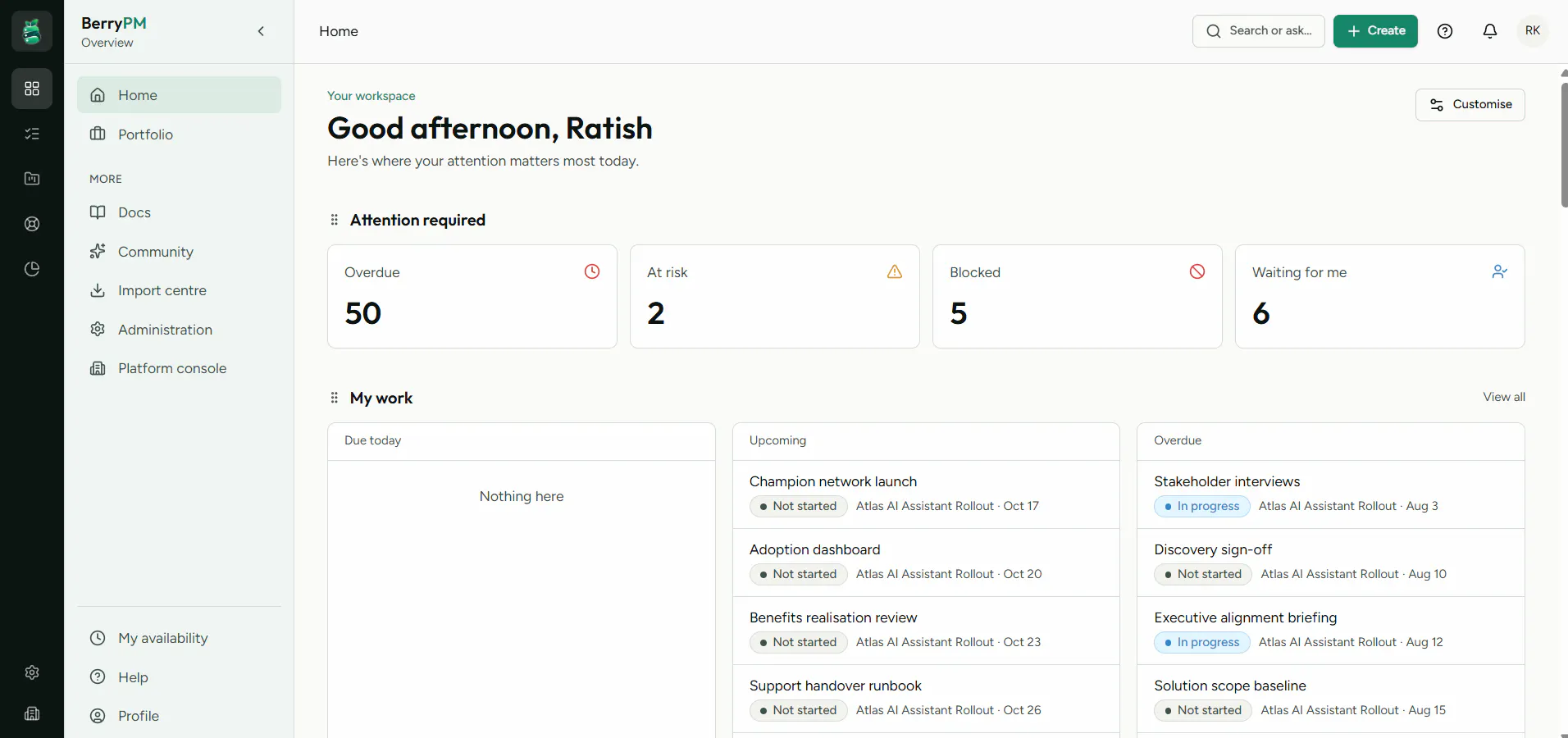Open the Support handover runbook task
The width and height of the screenshot is (1568, 738).
click(x=926, y=699)
